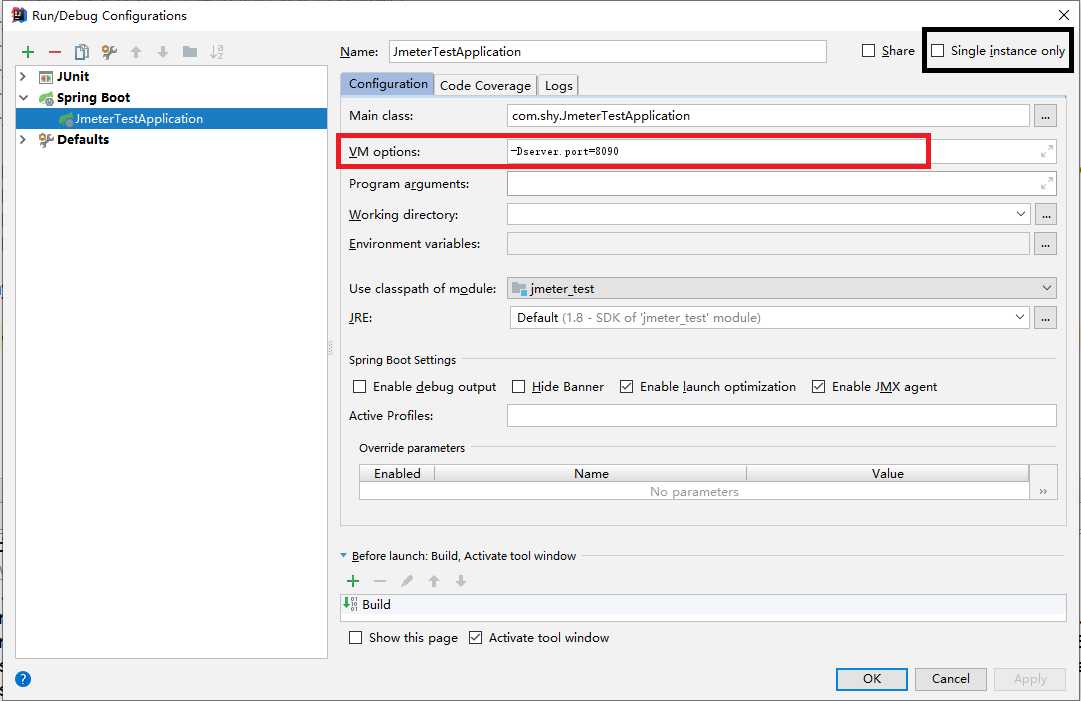
Task: Create a new folder for configurations
Action: (x=189, y=51)
